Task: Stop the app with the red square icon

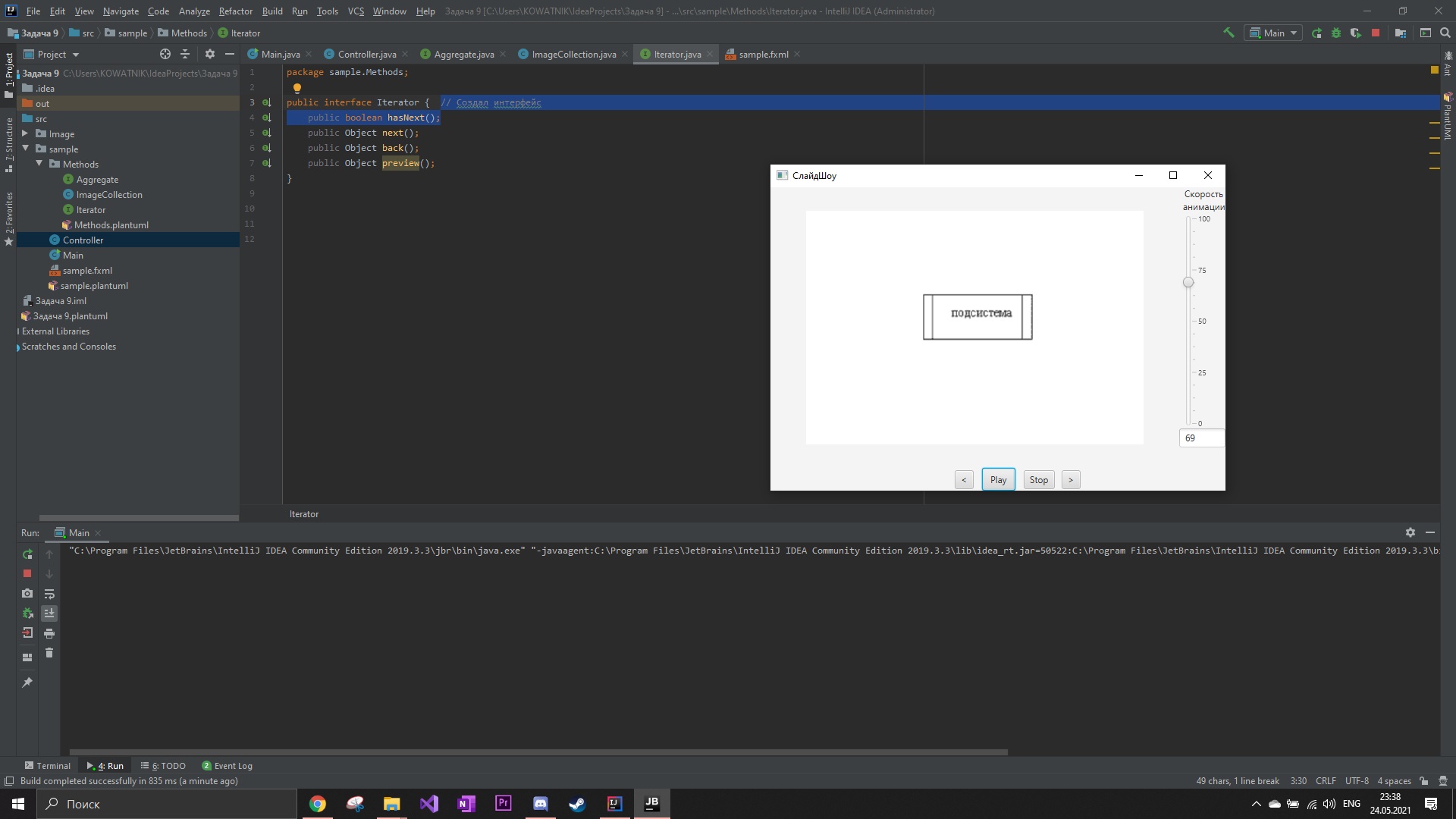Action: (x=1376, y=33)
